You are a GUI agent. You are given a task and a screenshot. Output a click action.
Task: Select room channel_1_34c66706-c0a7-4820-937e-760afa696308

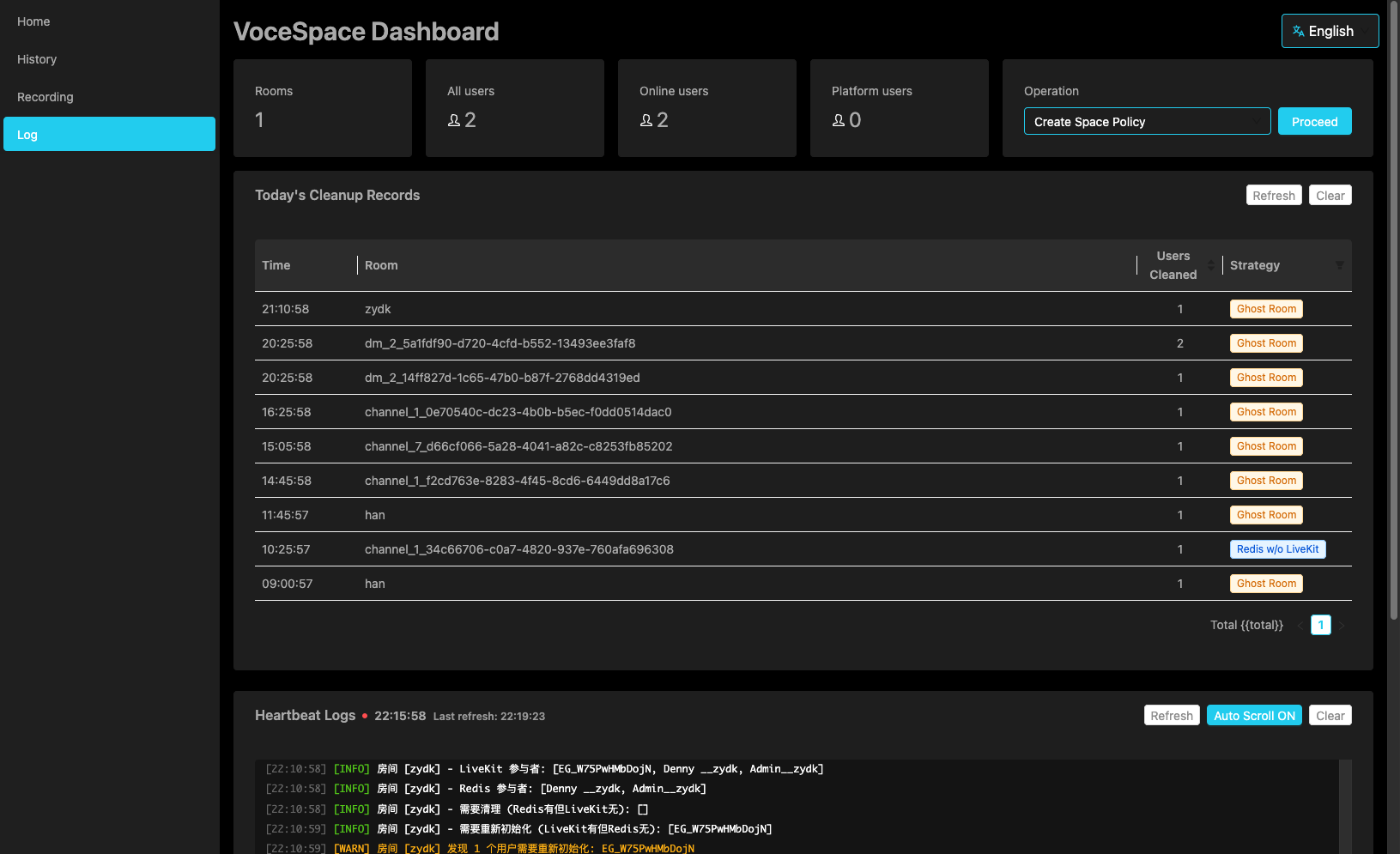click(x=518, y=549)
